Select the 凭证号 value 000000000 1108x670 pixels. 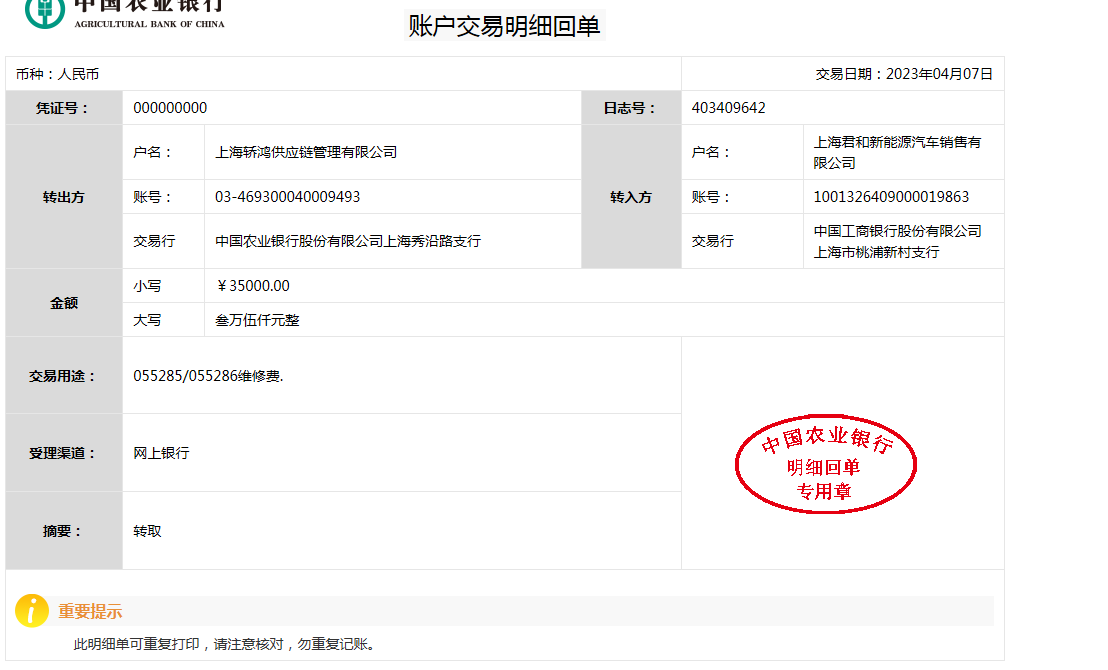coord(170,108)
